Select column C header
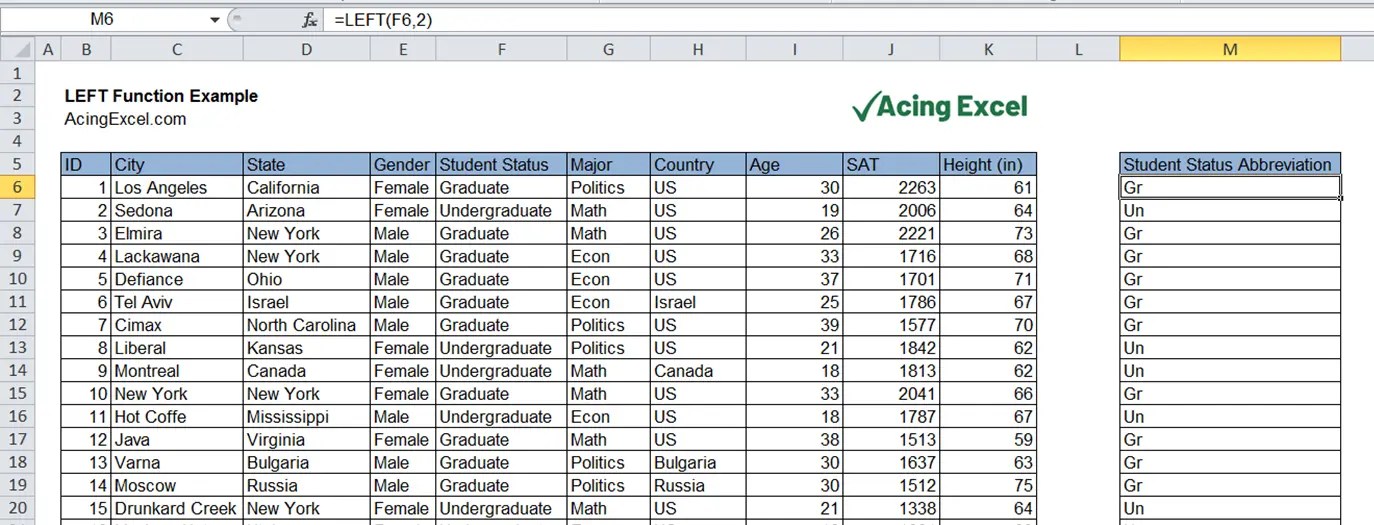The height and width of the screenshot is (525, 1374). click(x=177, y=50)
